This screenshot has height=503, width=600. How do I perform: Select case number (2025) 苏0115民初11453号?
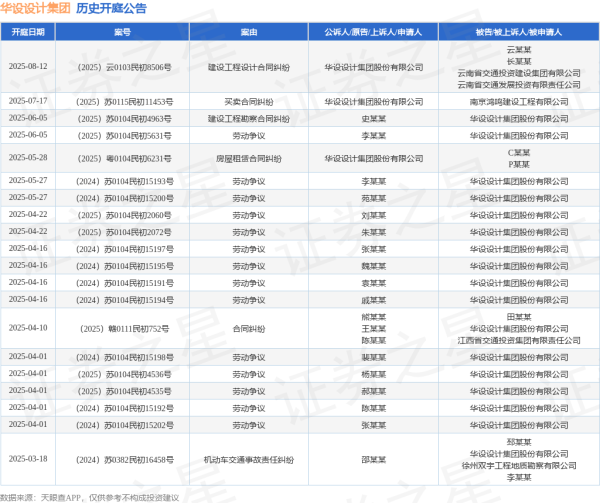124,102
